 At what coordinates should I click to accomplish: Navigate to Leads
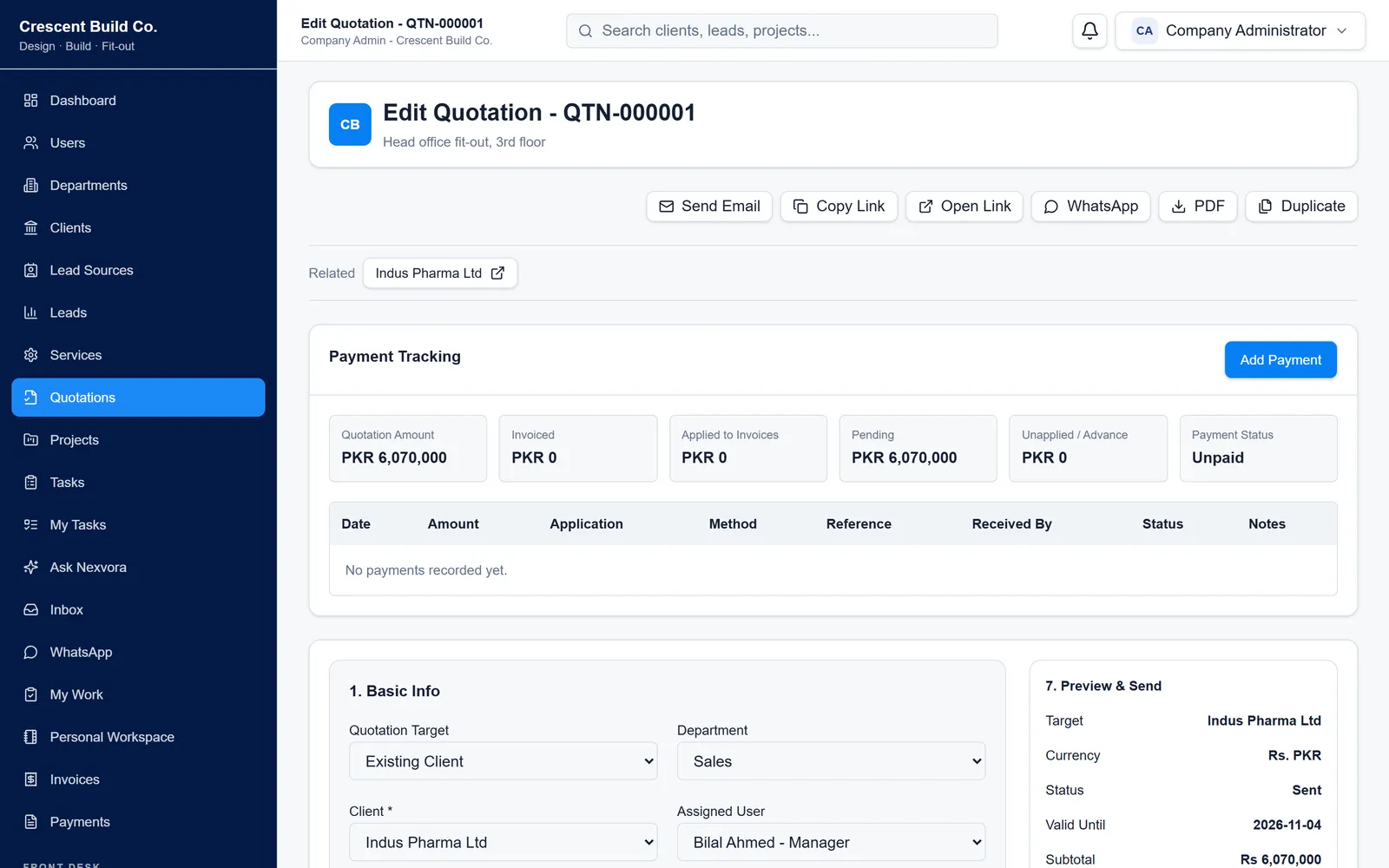click(x=138, y=313)
